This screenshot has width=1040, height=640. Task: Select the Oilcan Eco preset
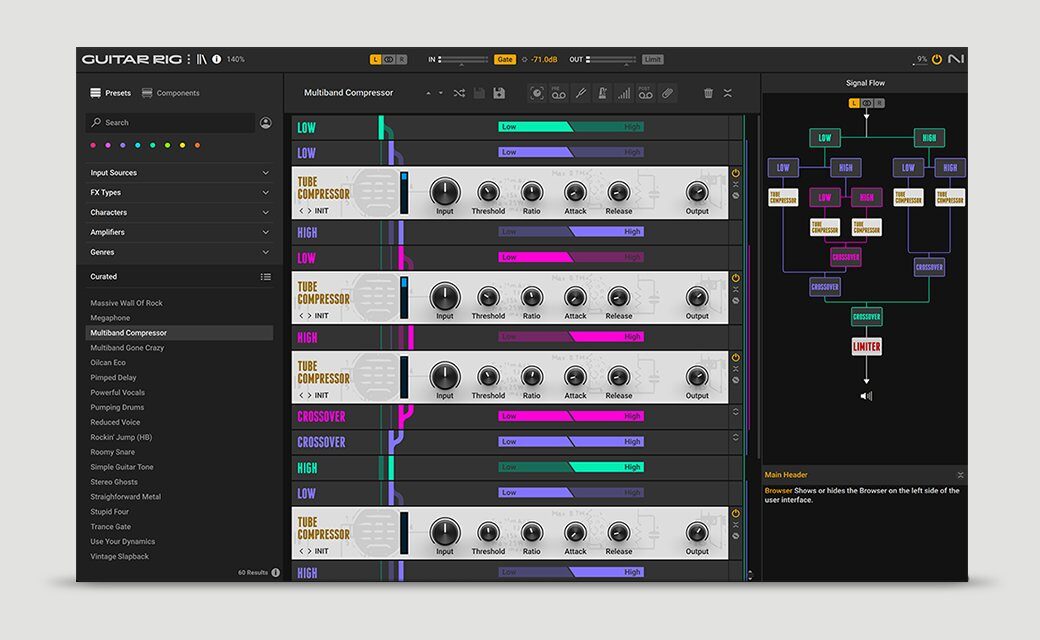tap(107, 363)
